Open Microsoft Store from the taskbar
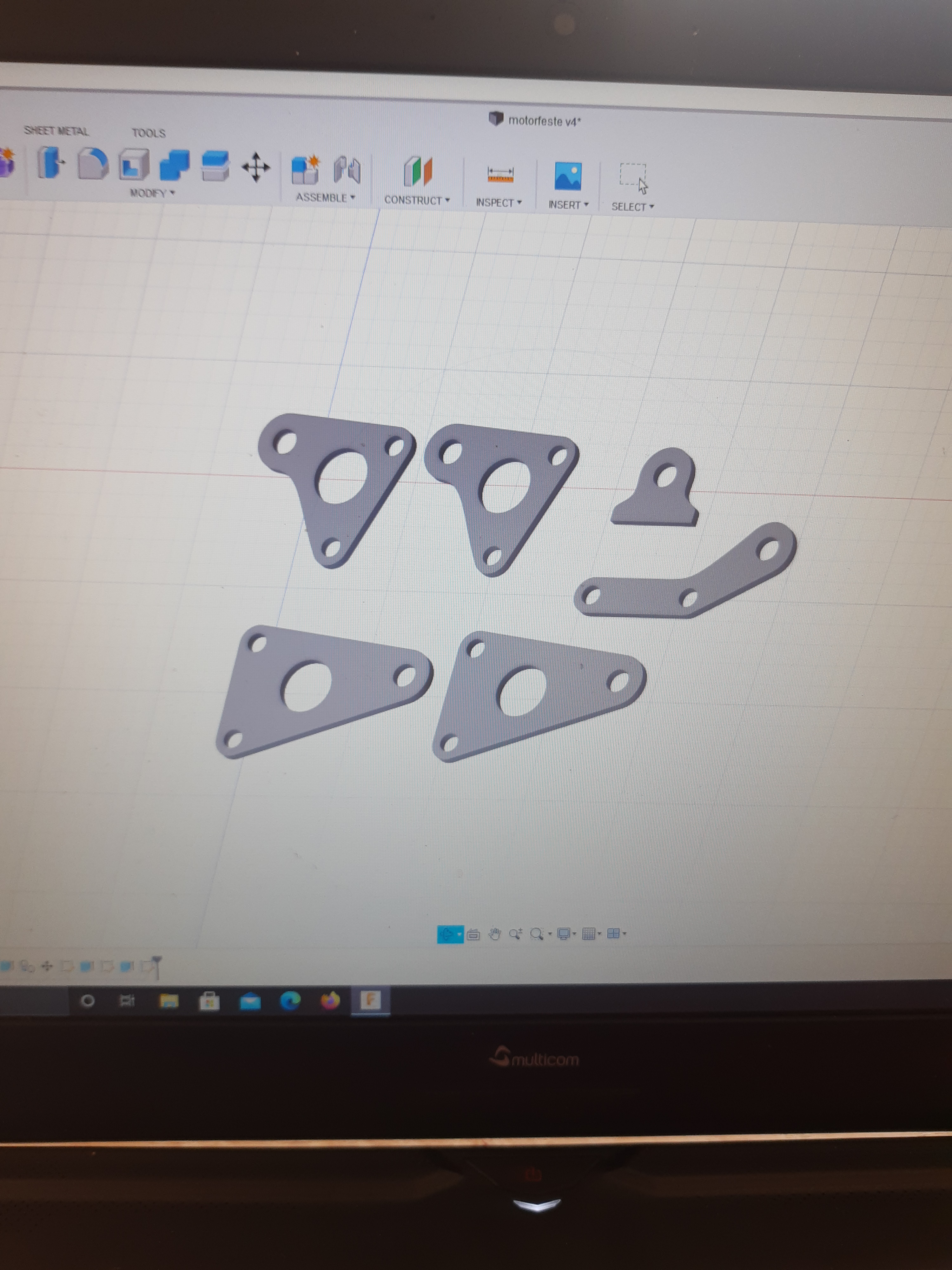 (x=209, y=1001)
